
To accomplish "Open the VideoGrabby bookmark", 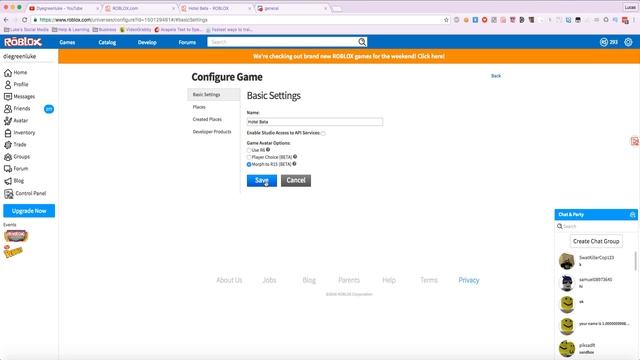I will tap(136, 29).
